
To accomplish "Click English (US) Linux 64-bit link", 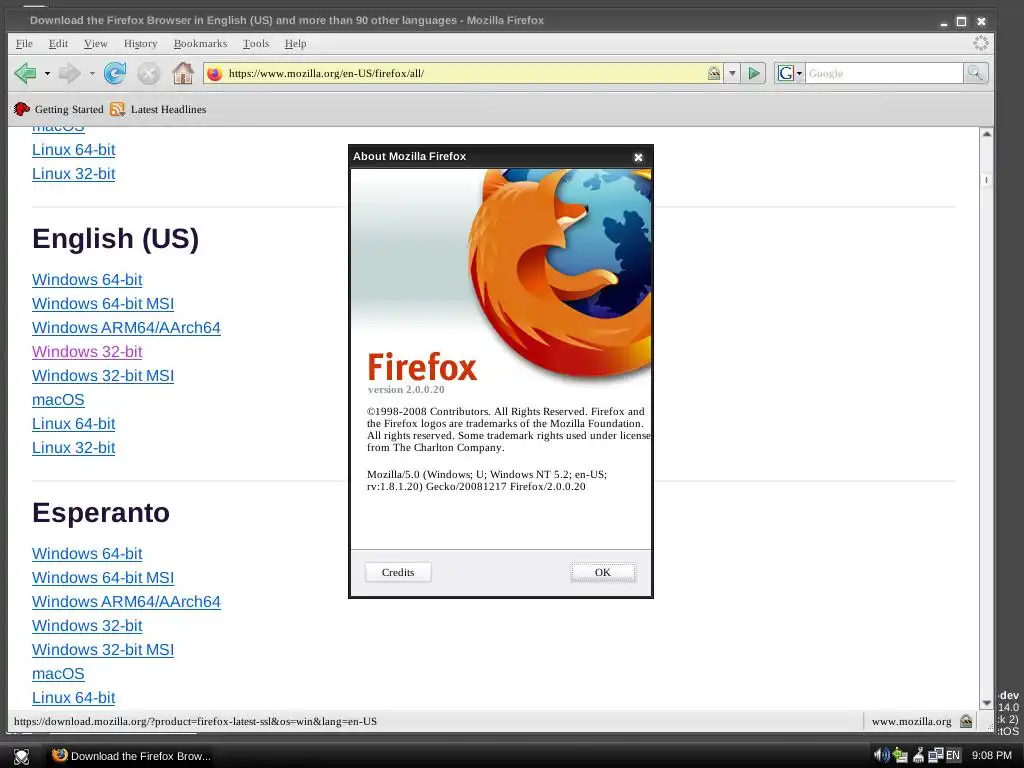I will click(74, 424).
